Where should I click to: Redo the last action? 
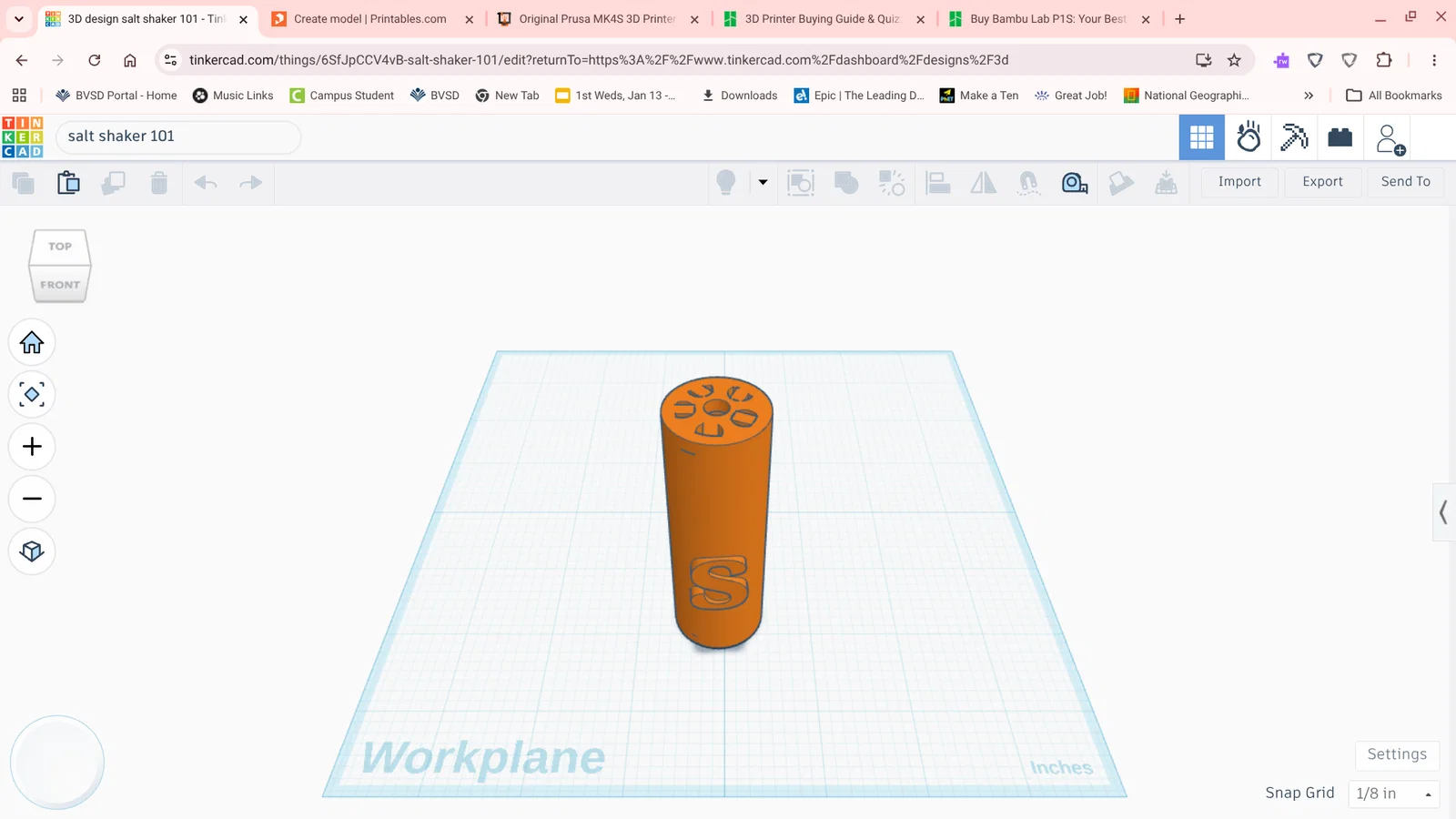pos(250,183)
